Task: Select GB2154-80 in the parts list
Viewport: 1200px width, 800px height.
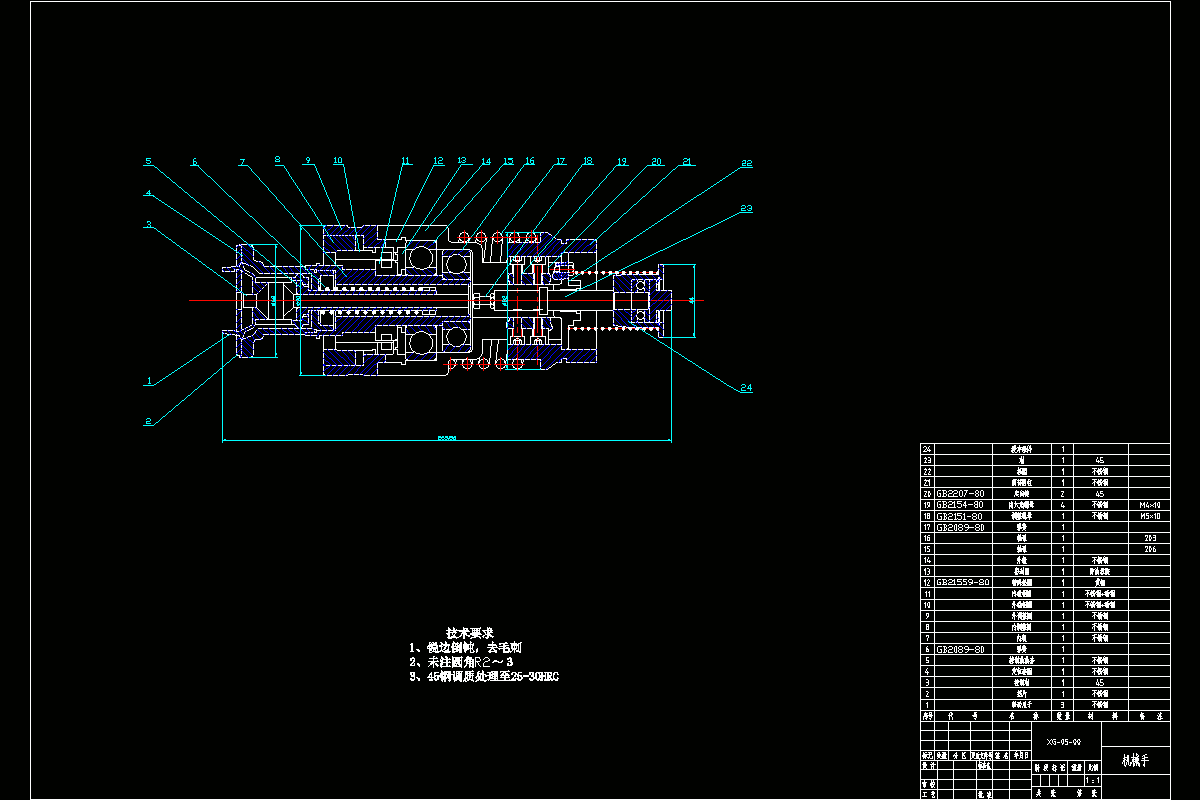Action: [960, 505]
